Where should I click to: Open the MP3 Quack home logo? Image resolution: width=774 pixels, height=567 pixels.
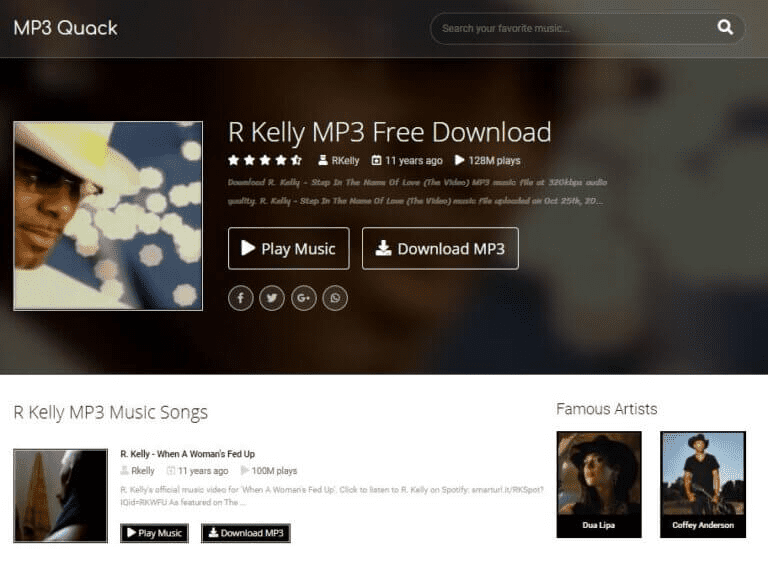pyautogui.click(x=66, y=28)
